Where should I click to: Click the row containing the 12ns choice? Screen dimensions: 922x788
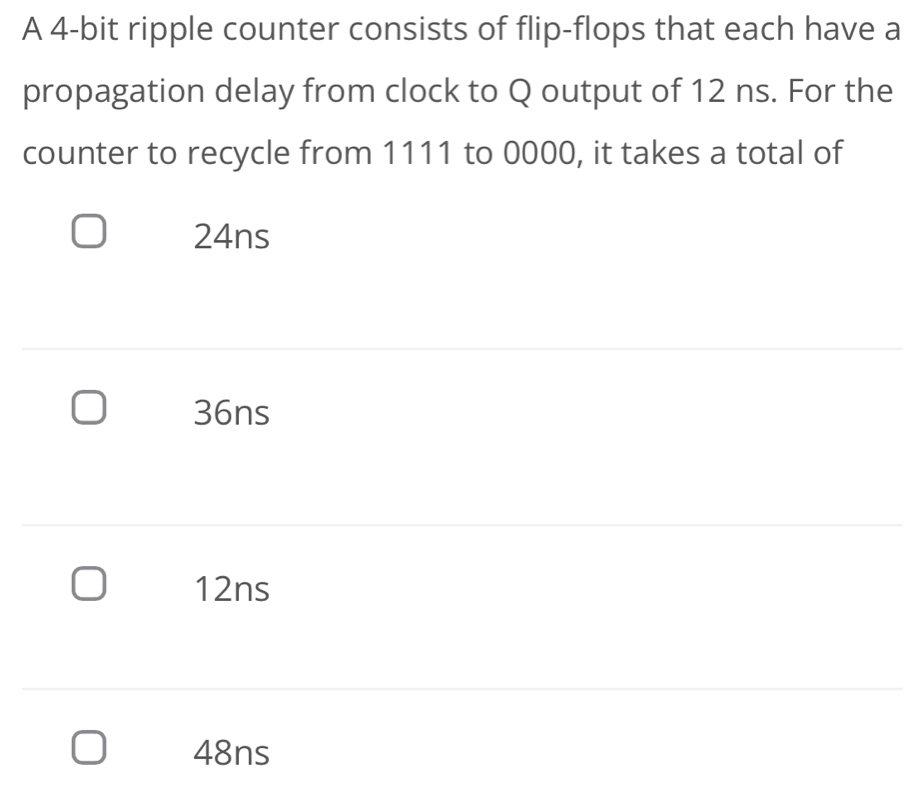(300, 588)
